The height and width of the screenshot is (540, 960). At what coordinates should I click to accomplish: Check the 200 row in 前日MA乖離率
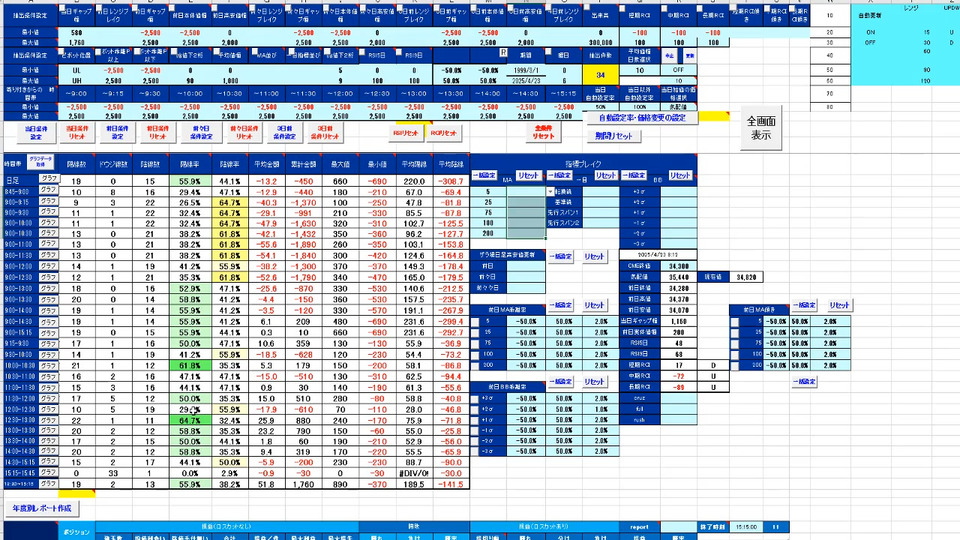475,366
